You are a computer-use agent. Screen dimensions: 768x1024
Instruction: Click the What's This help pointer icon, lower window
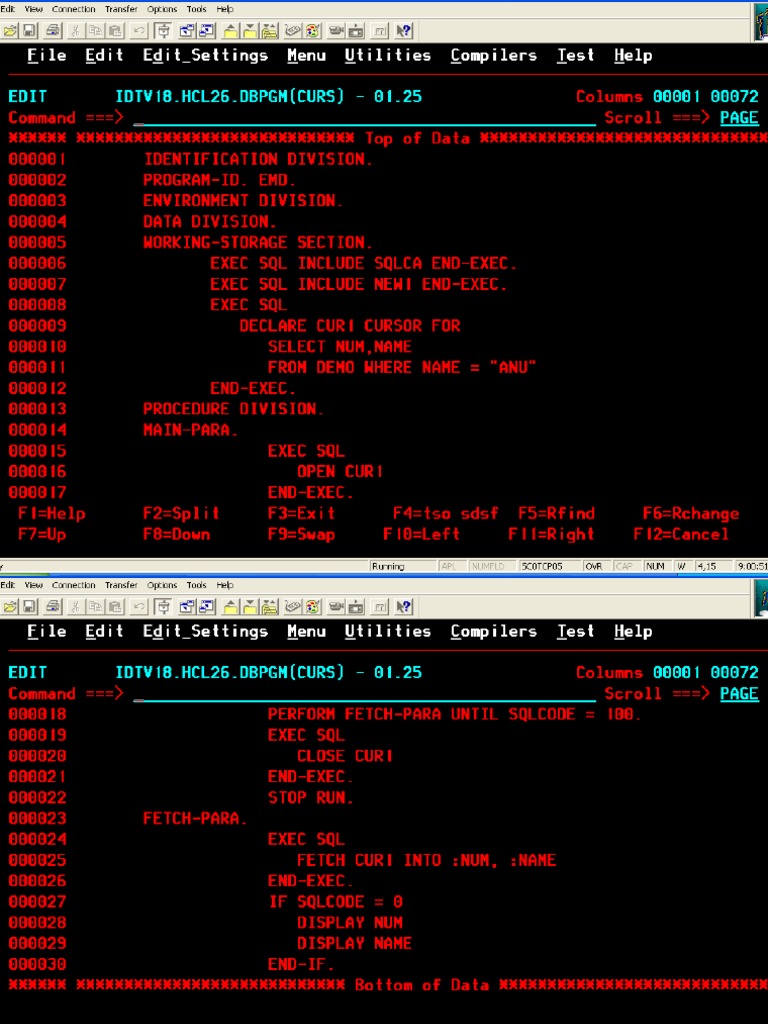(x=404, y=607)
